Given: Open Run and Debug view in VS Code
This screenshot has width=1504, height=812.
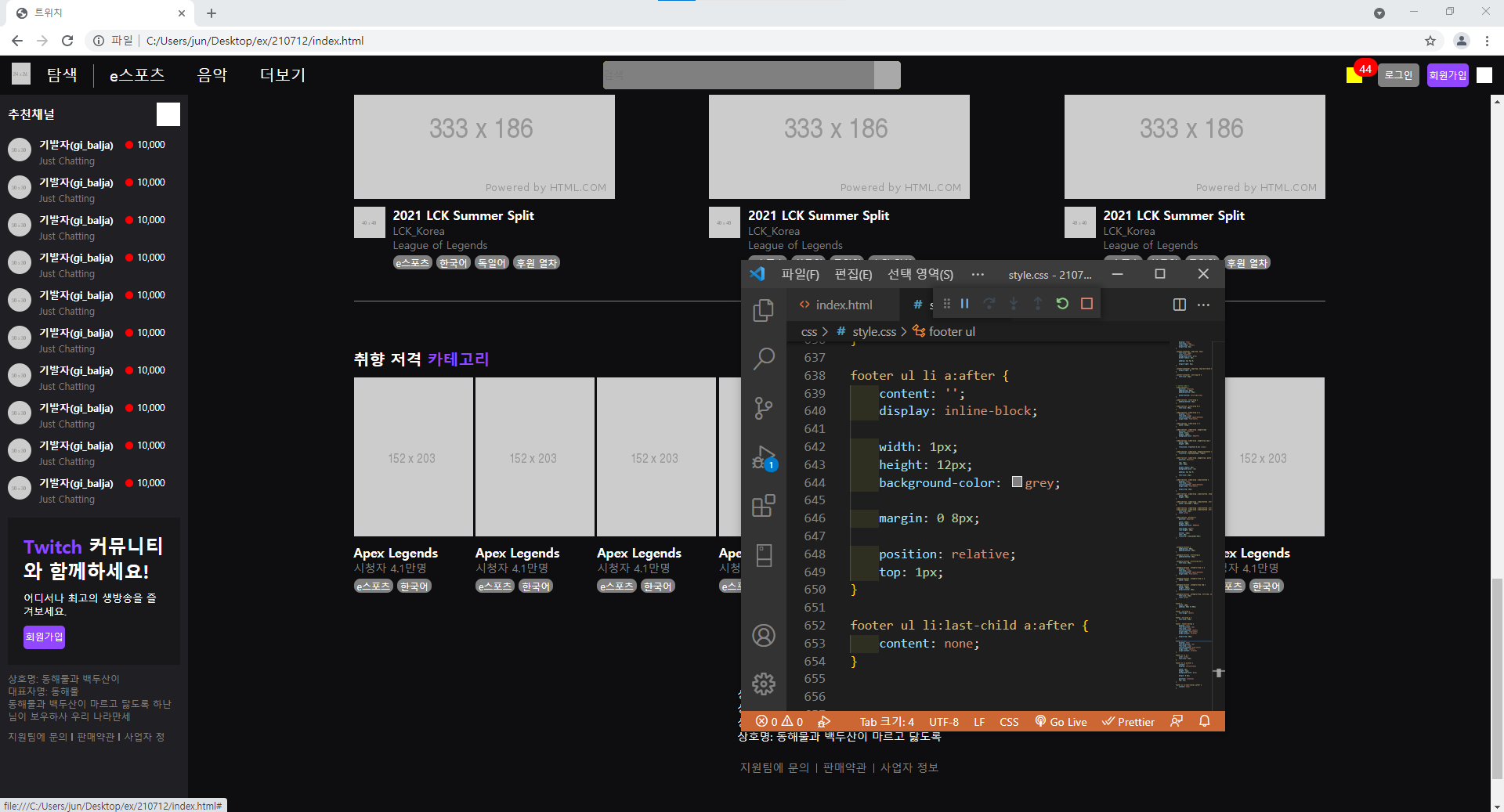Looking at the screenshot, I should [764, 458].
